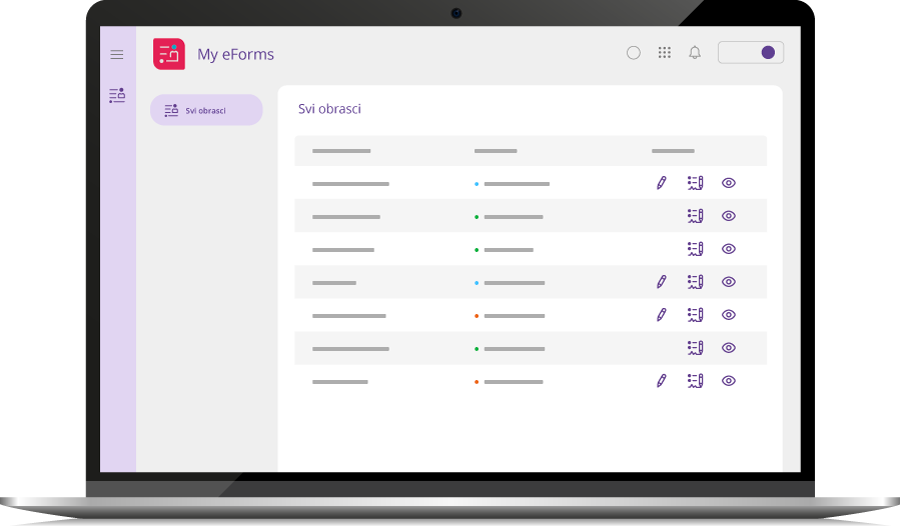Open the hamburger menu in the sidebar
The height and width of the screenshot is (526, 900).
(x=117, y=55)
